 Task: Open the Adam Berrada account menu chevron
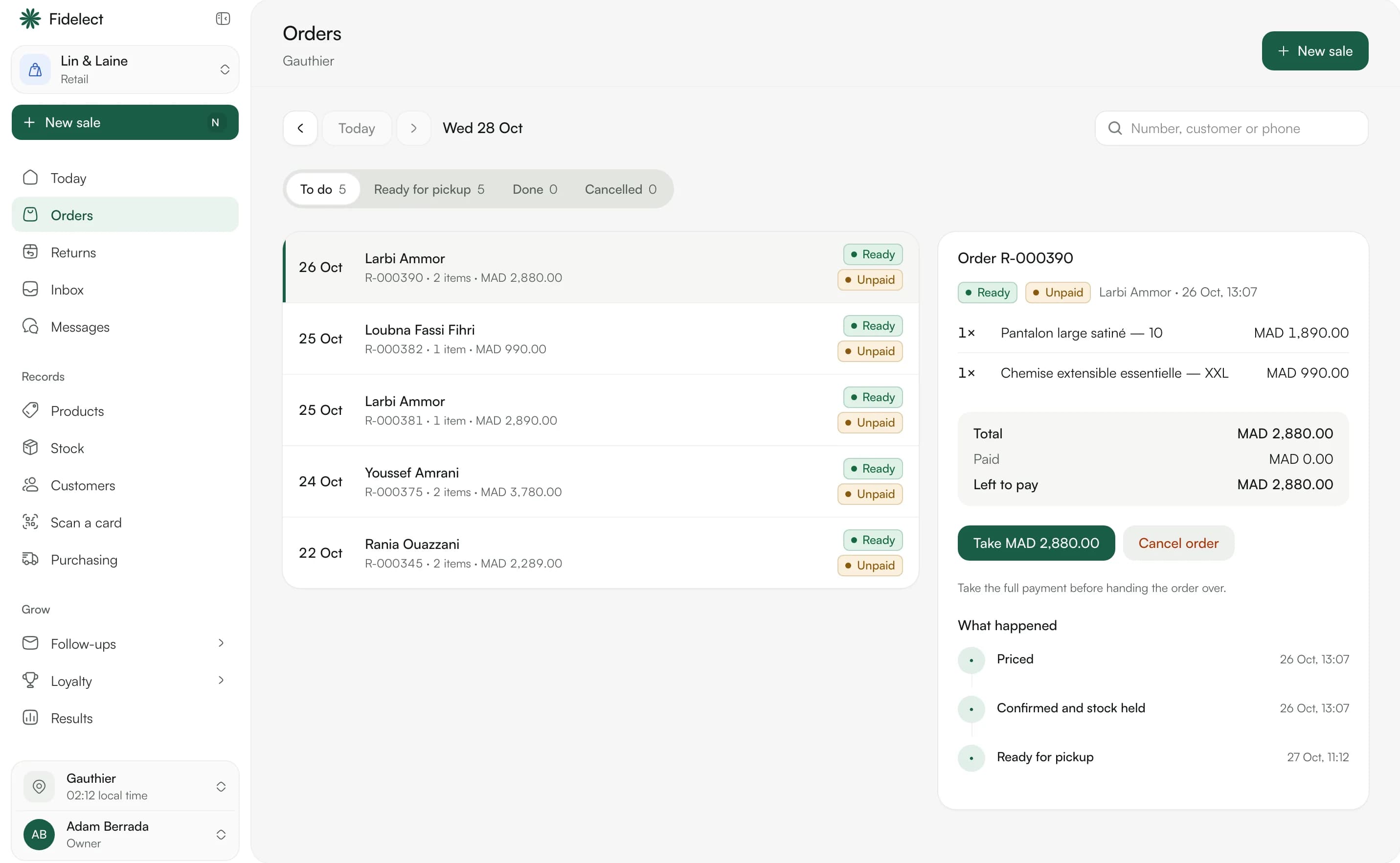click(221, 835)
